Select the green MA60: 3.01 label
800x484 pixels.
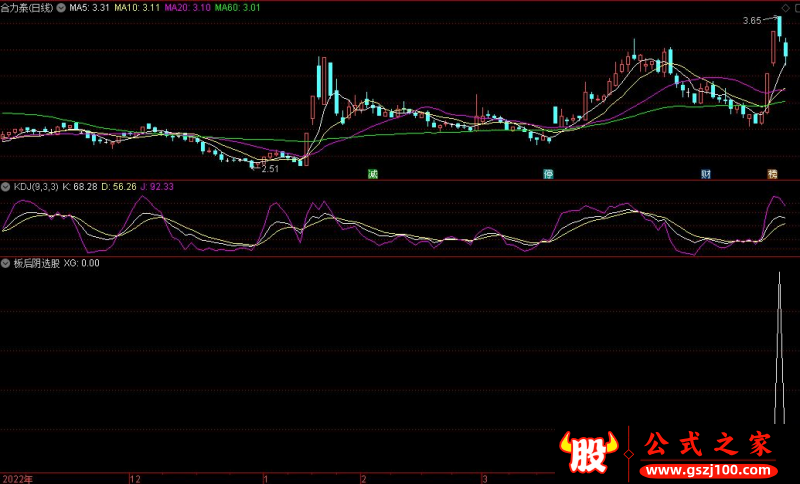click(238, 7)
